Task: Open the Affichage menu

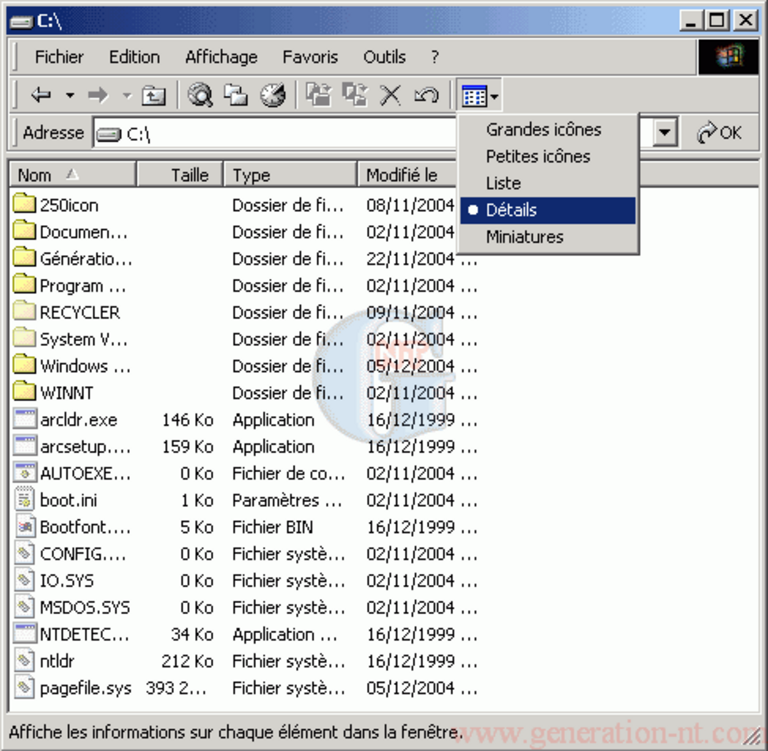Action: point(221,57)
